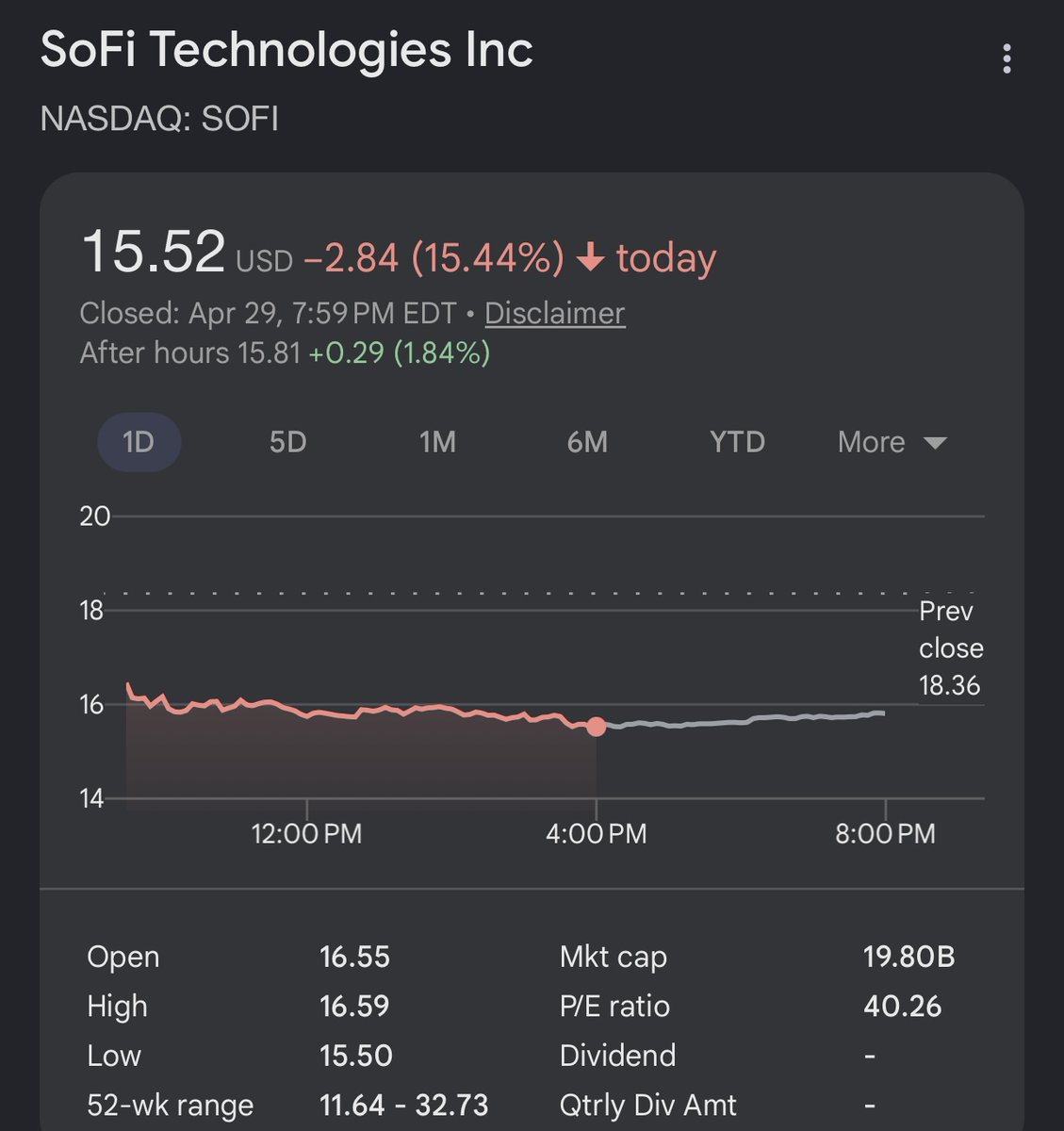Click the High value 16.59

(354, 1007)
